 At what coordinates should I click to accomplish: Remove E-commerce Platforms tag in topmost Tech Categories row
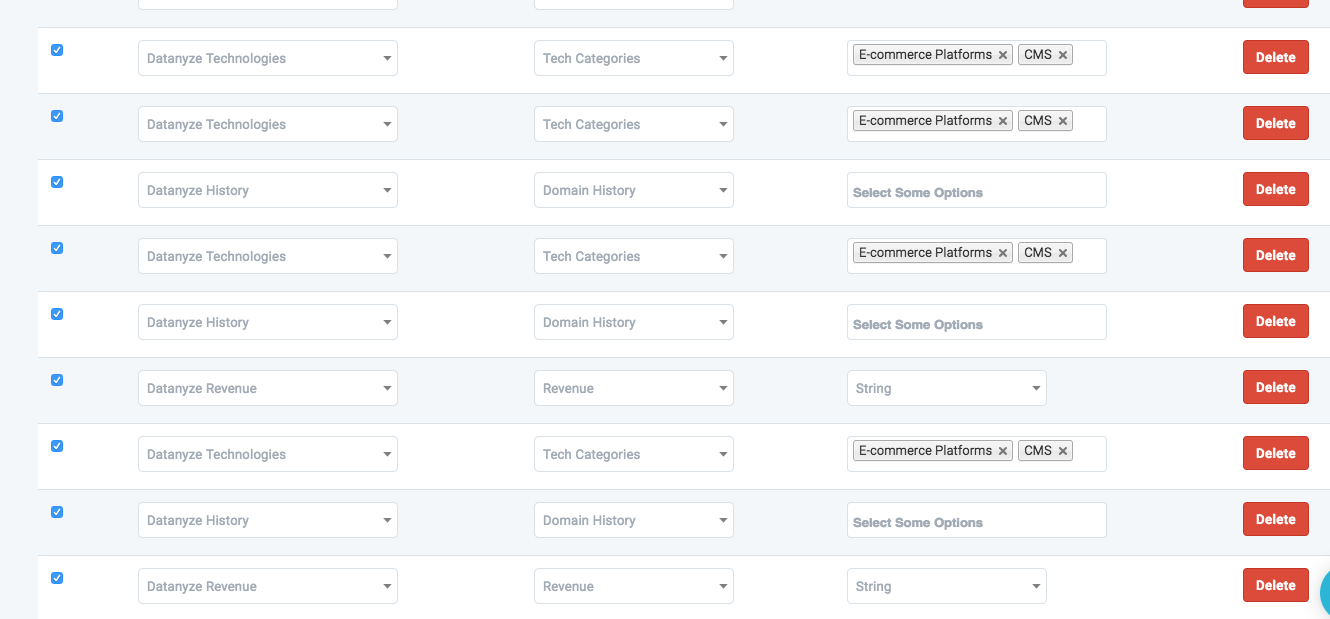coord(1002,55)
